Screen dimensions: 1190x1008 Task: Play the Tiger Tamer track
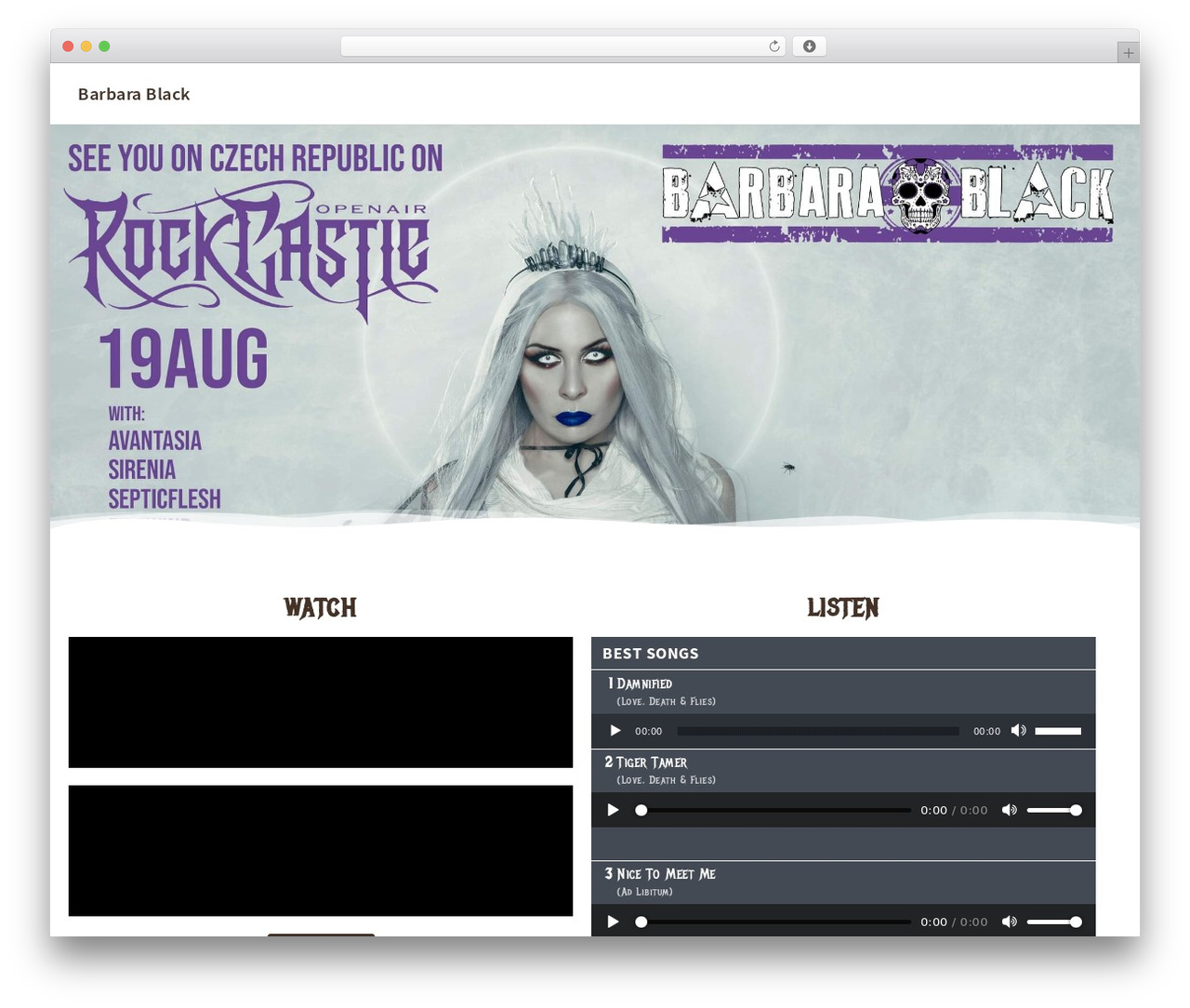coord(613,810)
